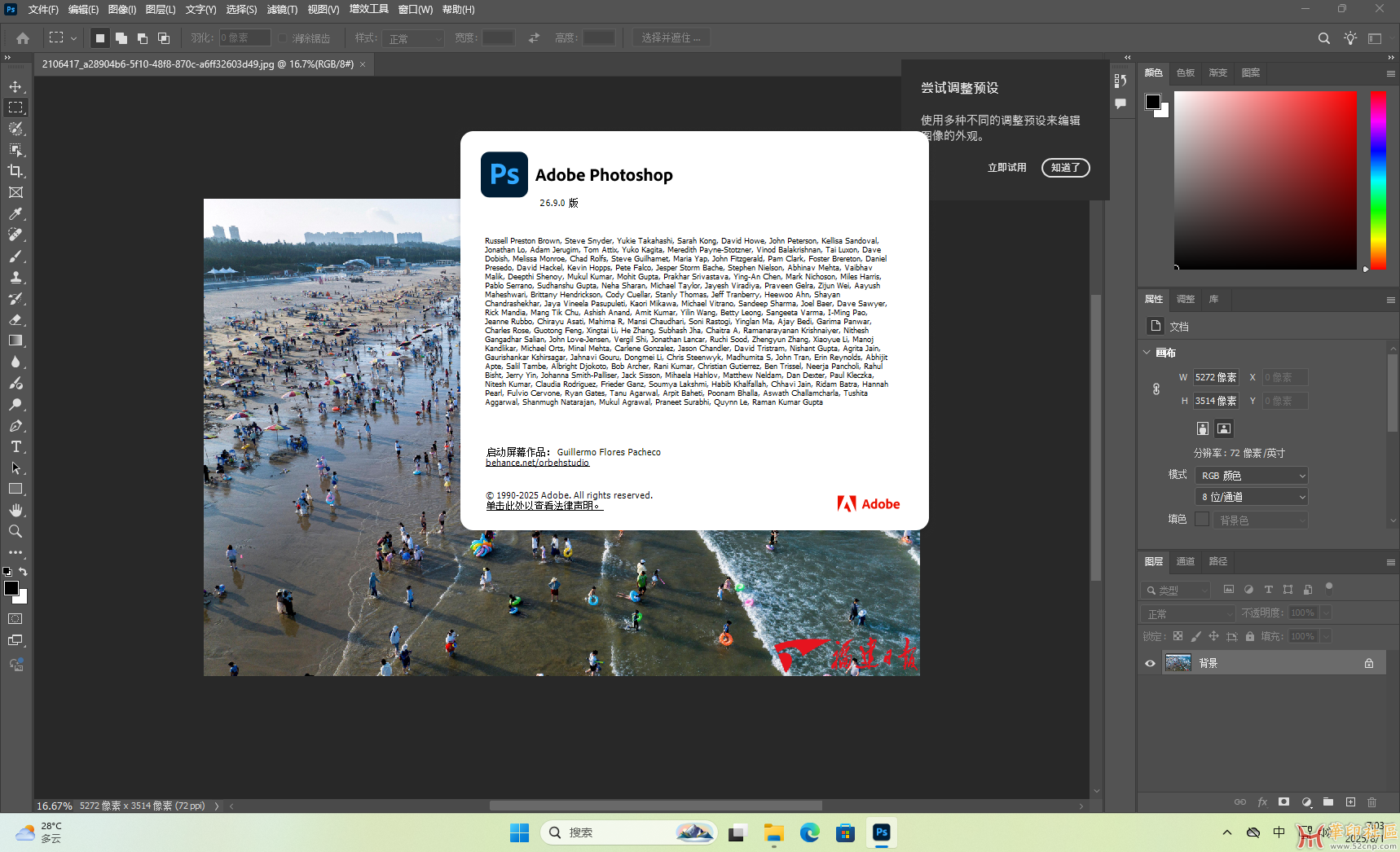Screen dimensions: 1400x852
Task: Open the layer 类型 filter dropdown
Action: (x=1177, y=591)
